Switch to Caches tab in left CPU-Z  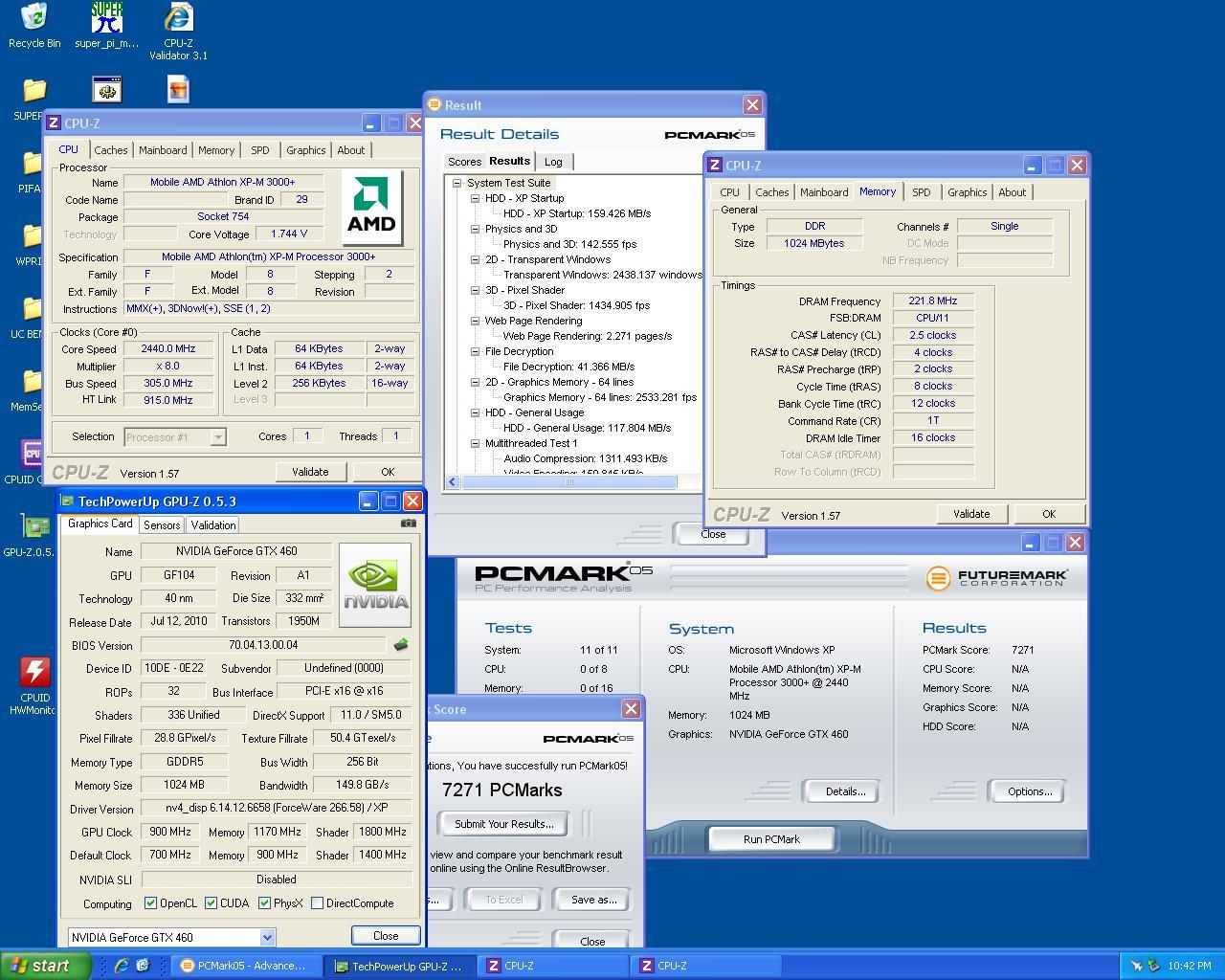click(x=110, y=150)
